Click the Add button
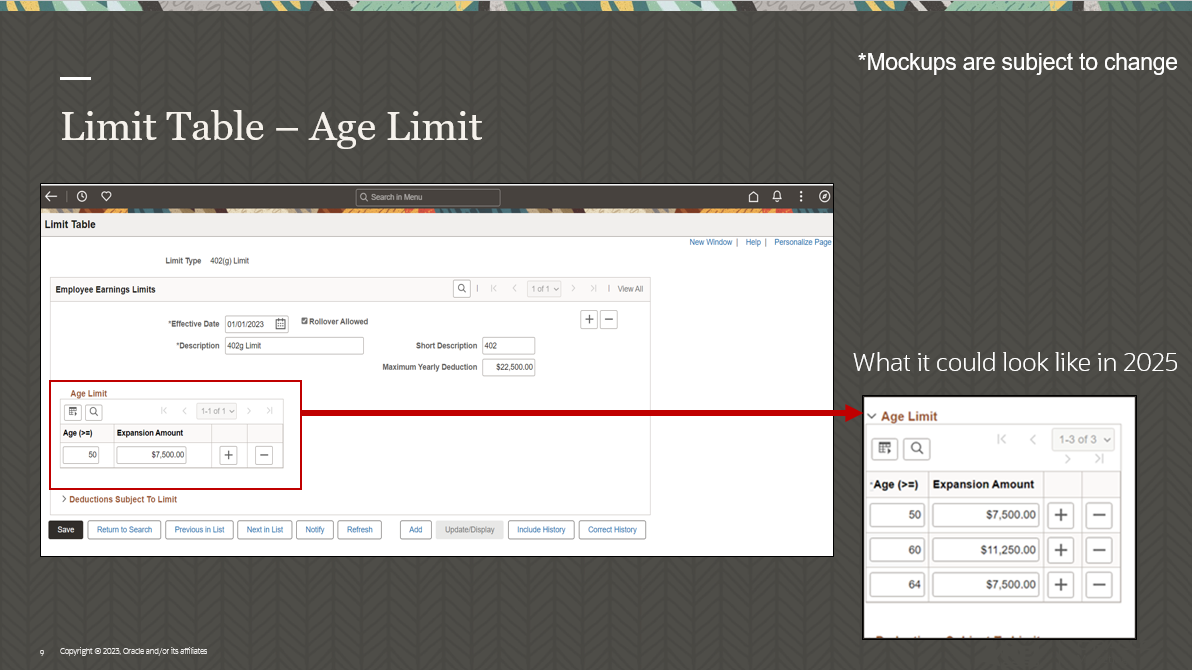The image size is (1192, 670). pyautogui.click(x=416, y=529)
